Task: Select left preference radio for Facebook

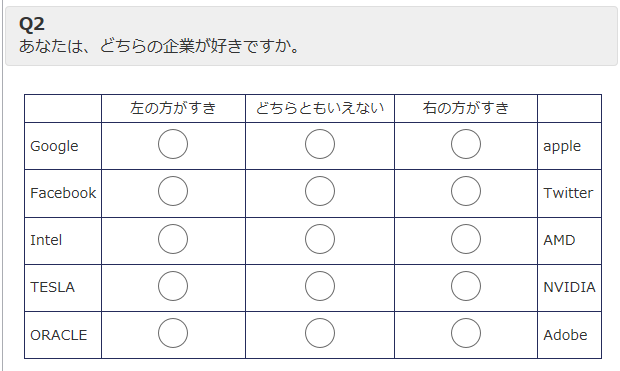Action: 173,191
